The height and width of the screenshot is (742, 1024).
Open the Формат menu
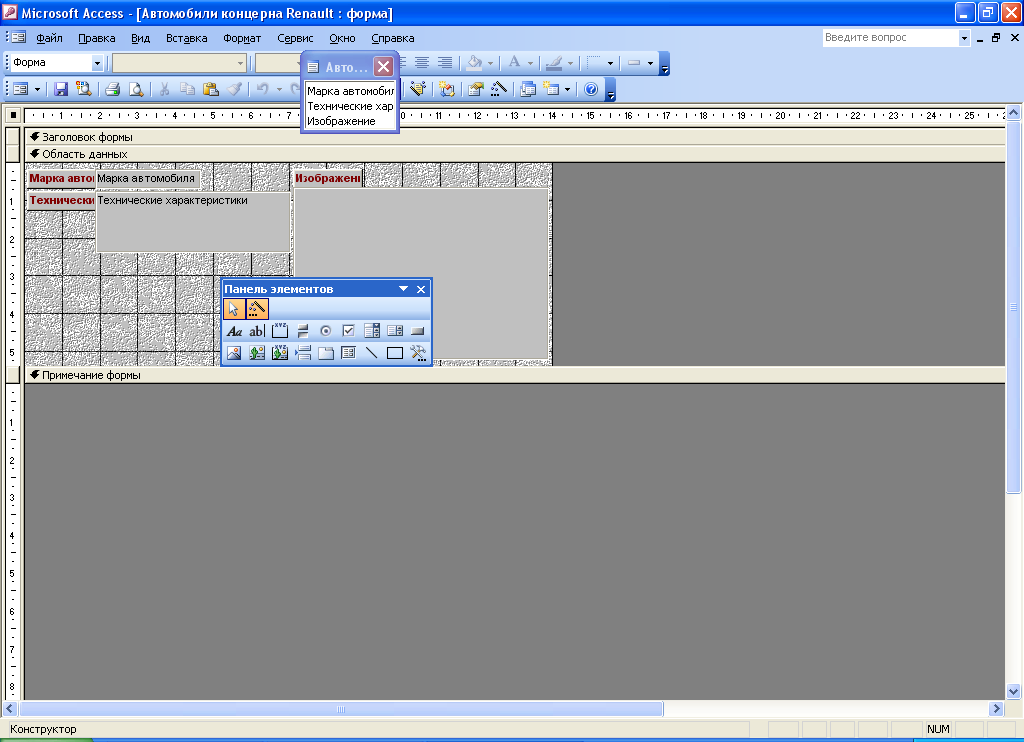pos(242,38)
